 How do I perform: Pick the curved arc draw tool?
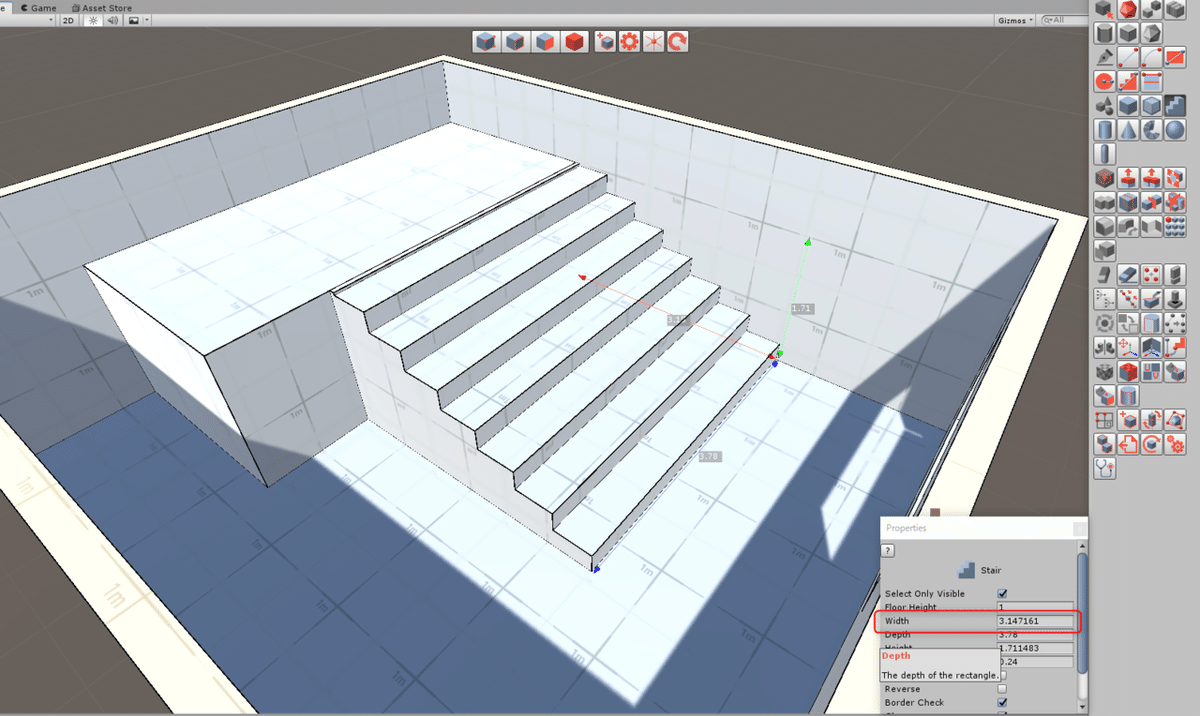1152,57
